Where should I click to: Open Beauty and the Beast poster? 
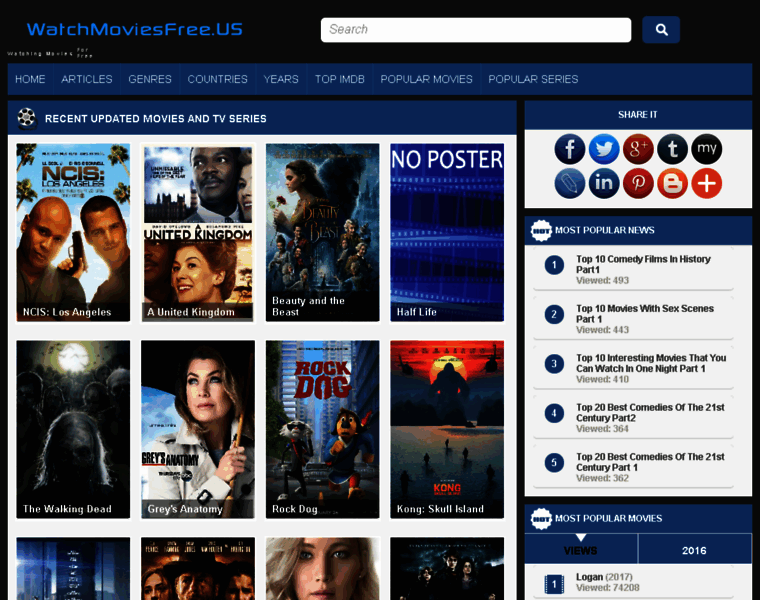point(322,232)
